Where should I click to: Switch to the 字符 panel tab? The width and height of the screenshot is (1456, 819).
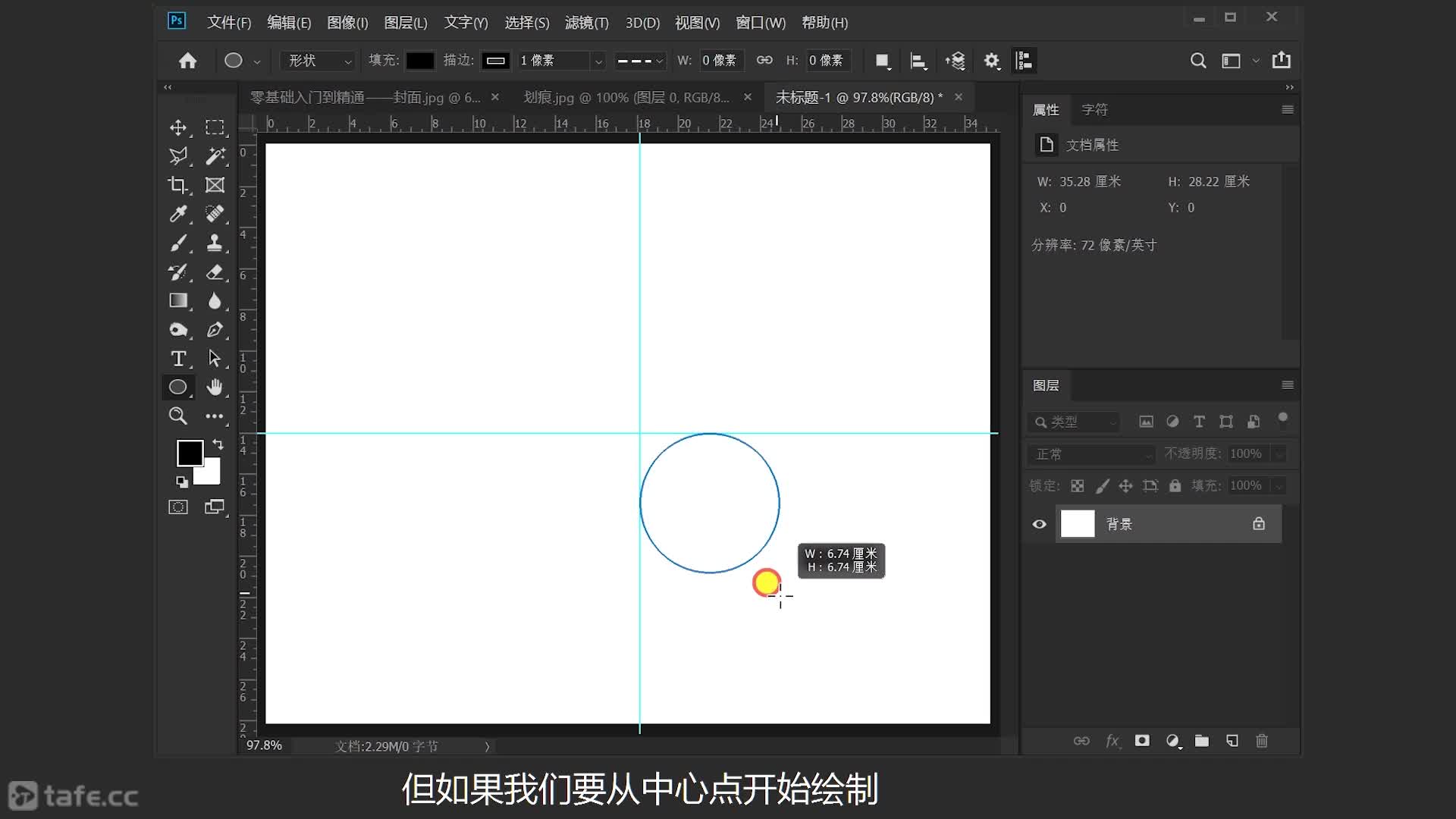tap(1094, 110)
